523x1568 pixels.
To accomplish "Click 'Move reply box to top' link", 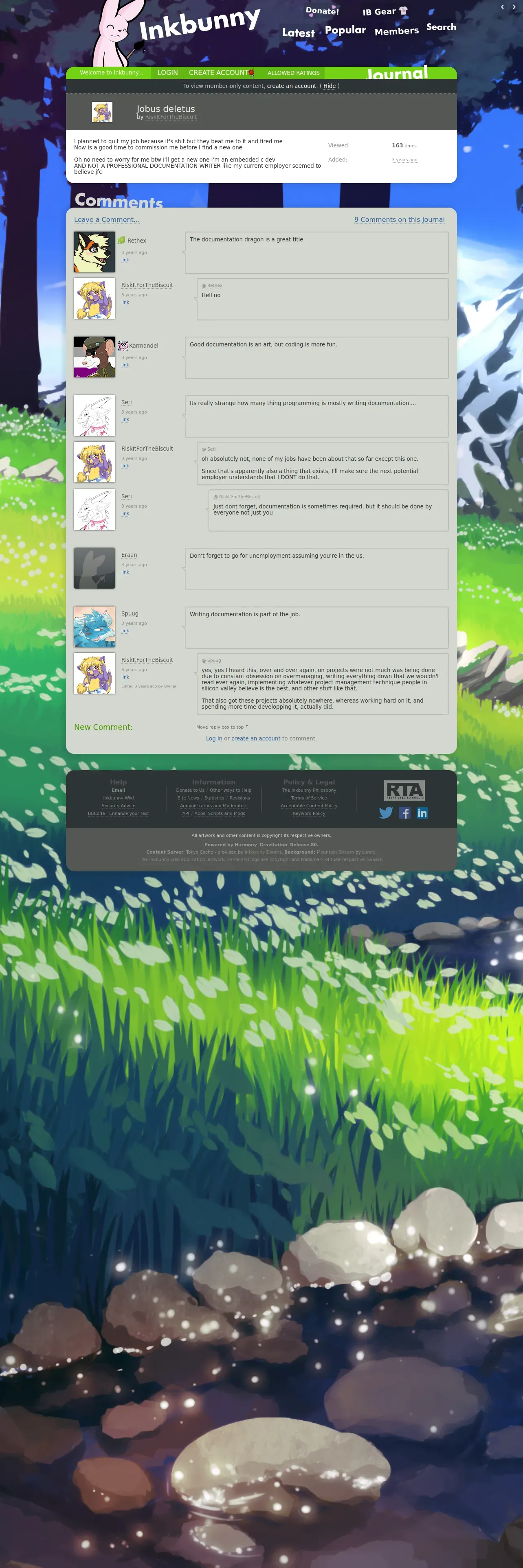I will 220,727.
